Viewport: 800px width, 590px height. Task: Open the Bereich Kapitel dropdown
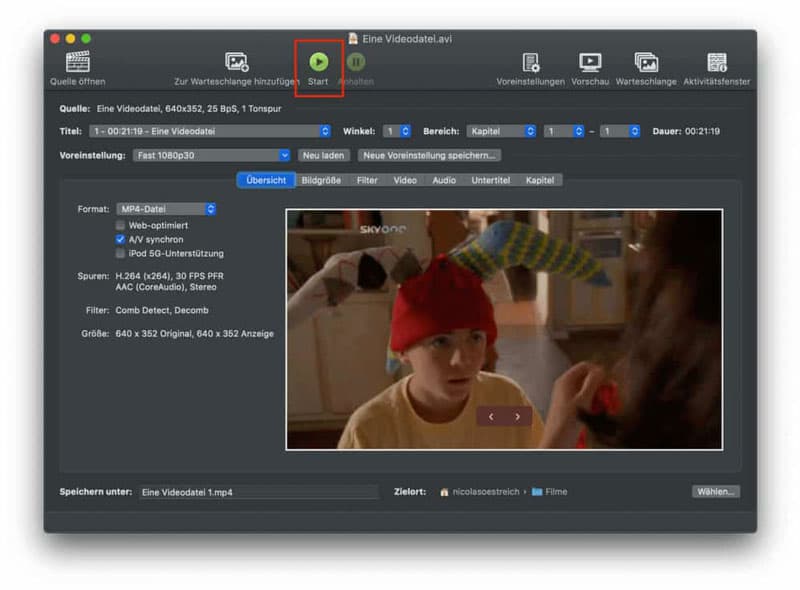[x=501, y=131]
